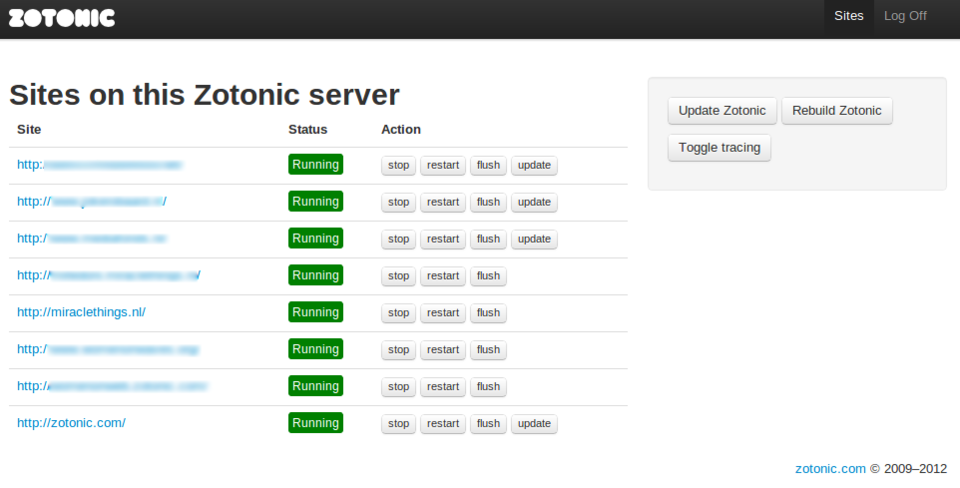Viewport: 960px width, 488px height.
Task: Select Log Off in the top bar
Action: [905, 16]
